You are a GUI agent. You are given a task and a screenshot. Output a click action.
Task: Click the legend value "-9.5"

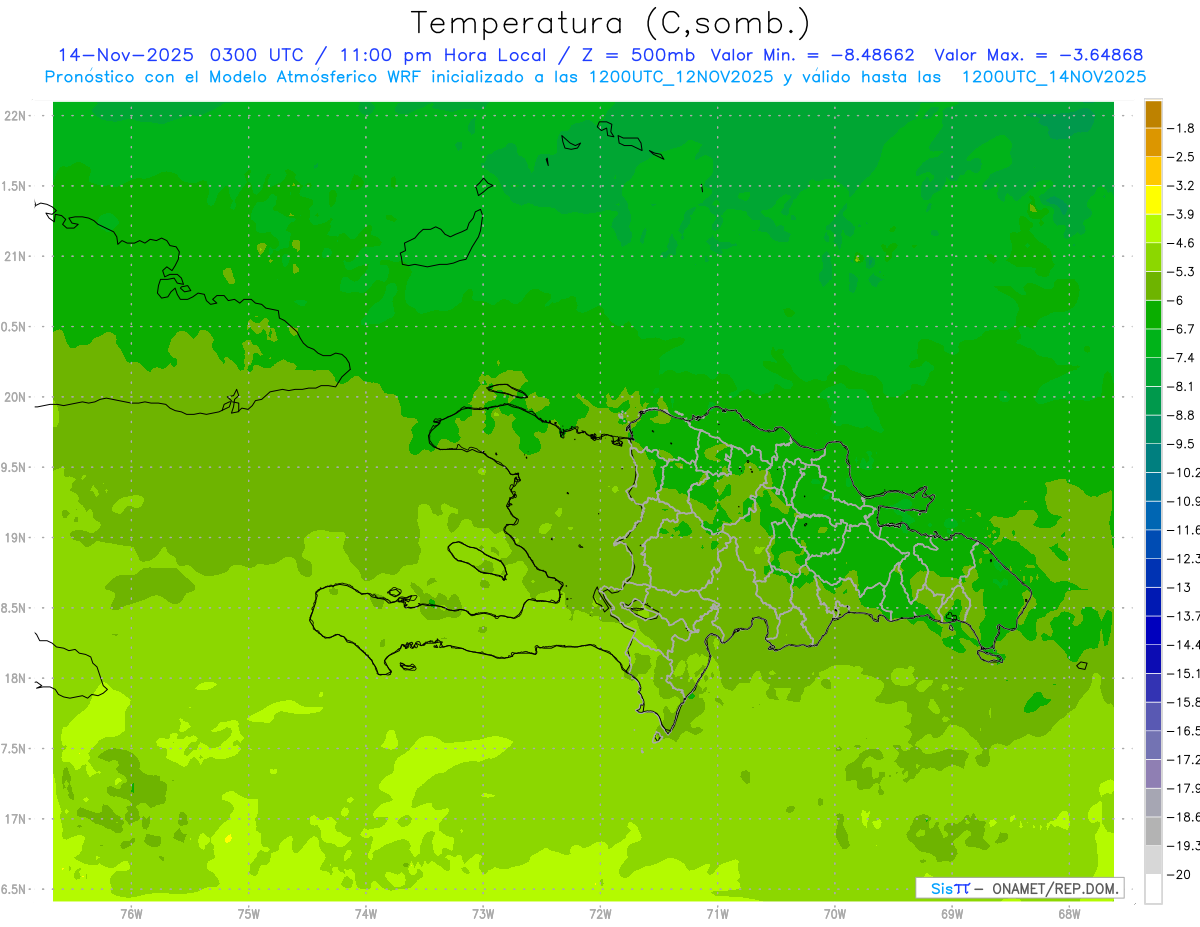(1182, 444)
